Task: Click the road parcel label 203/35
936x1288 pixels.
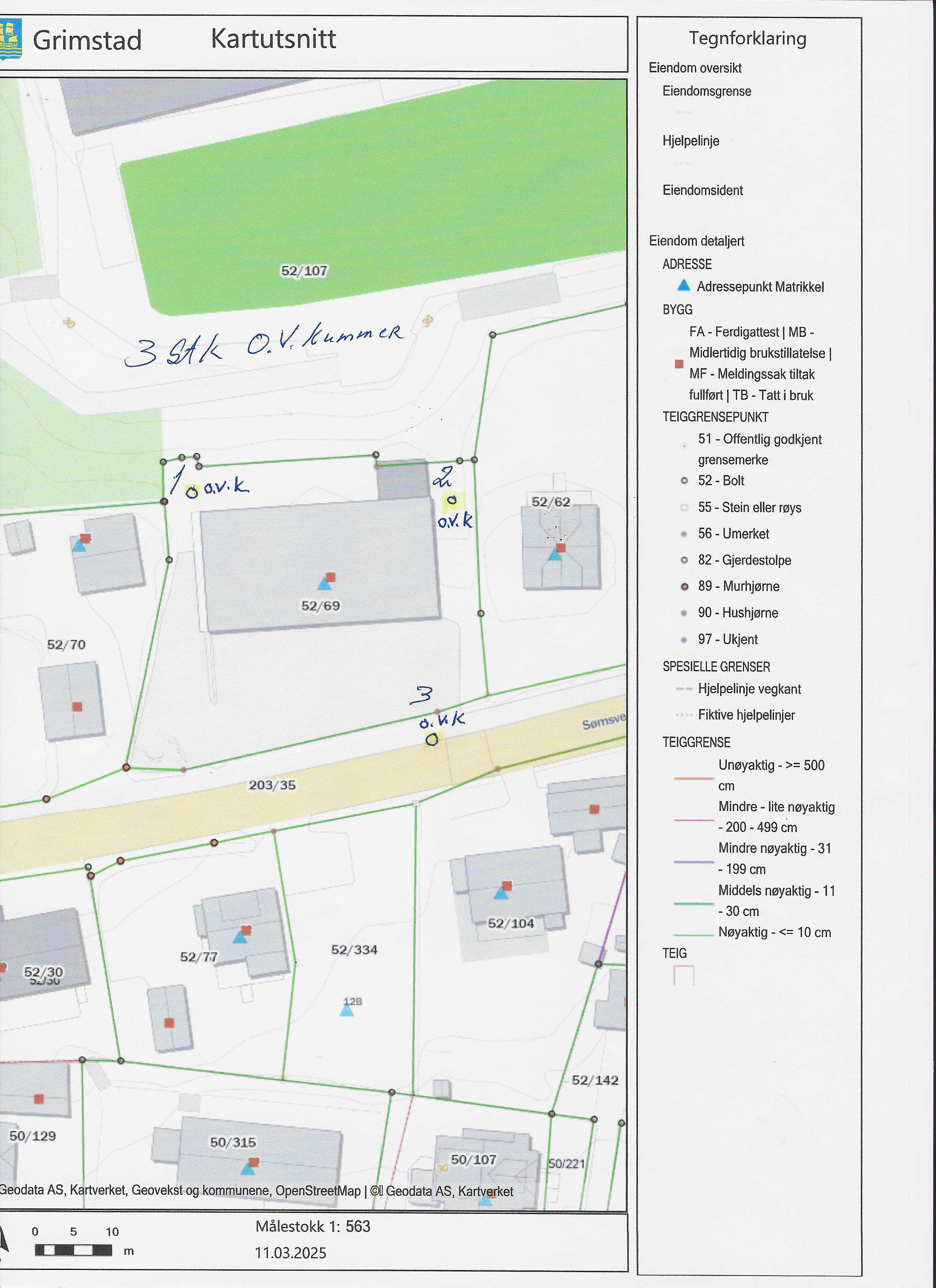Action: [x=272, y=785]
